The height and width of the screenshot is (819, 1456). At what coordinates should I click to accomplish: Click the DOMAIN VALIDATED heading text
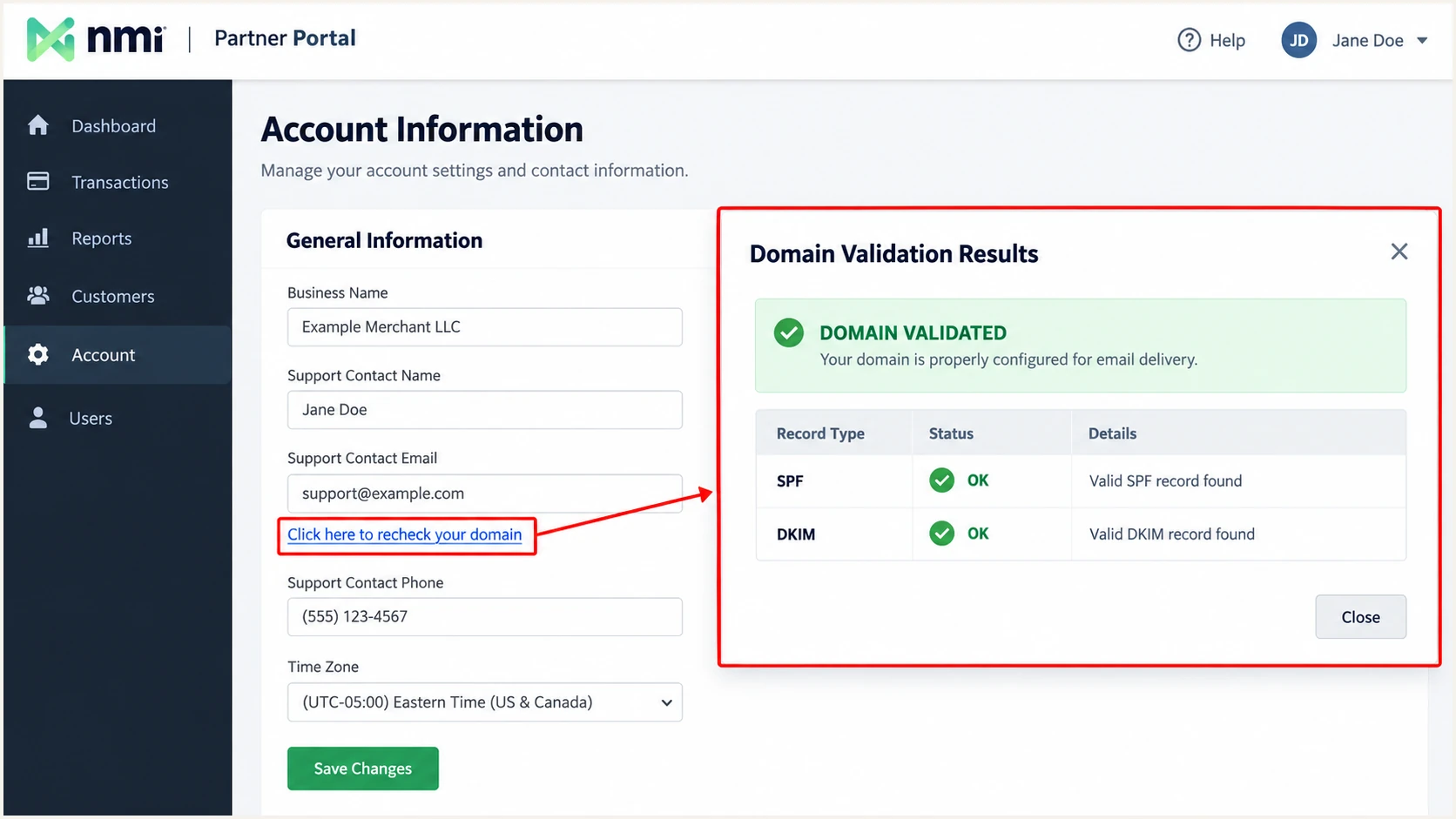pos(913,332)
